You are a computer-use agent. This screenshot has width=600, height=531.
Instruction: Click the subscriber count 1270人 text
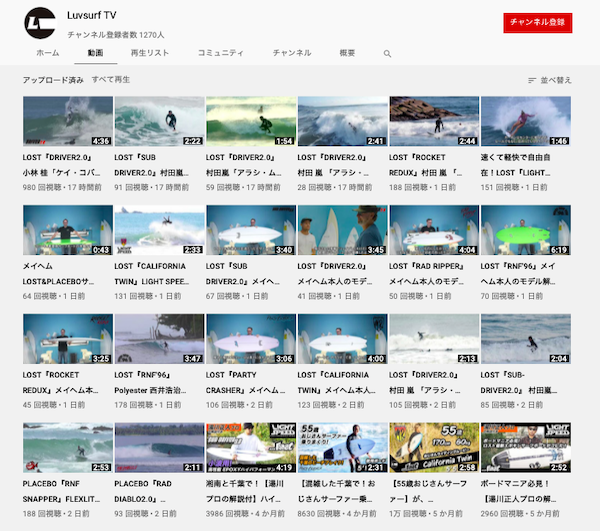[x=116, y=35]
